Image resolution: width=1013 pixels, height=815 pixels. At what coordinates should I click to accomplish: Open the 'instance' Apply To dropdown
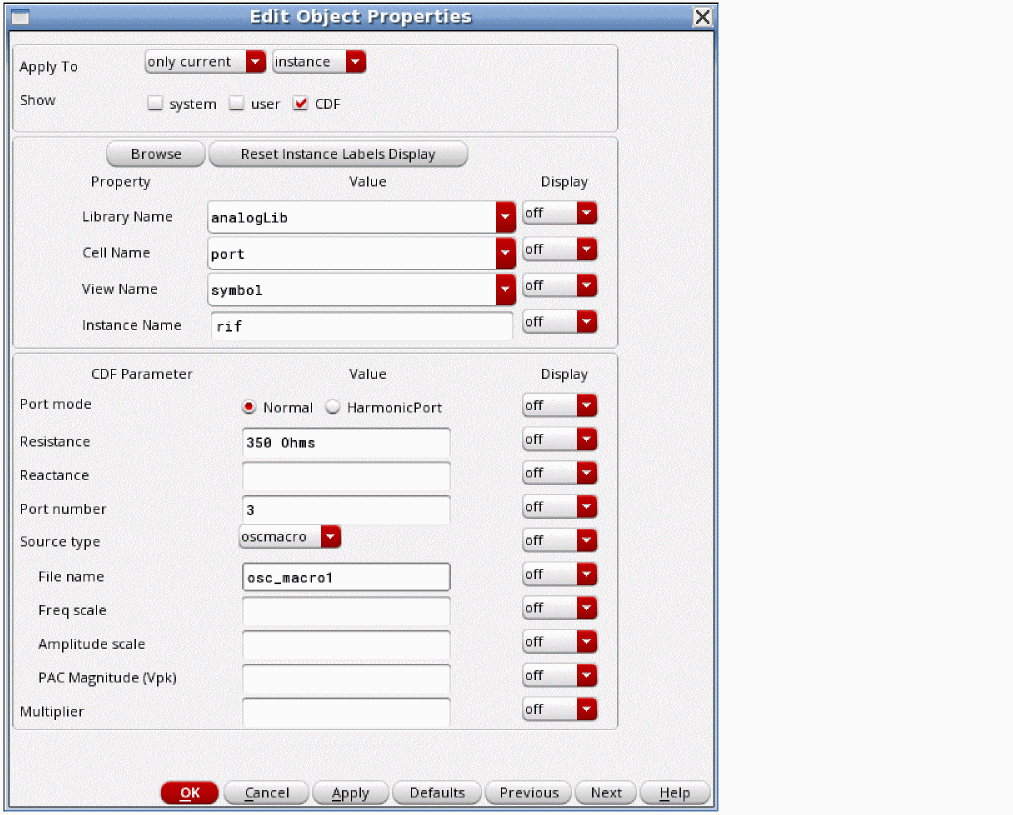[319, 62]
